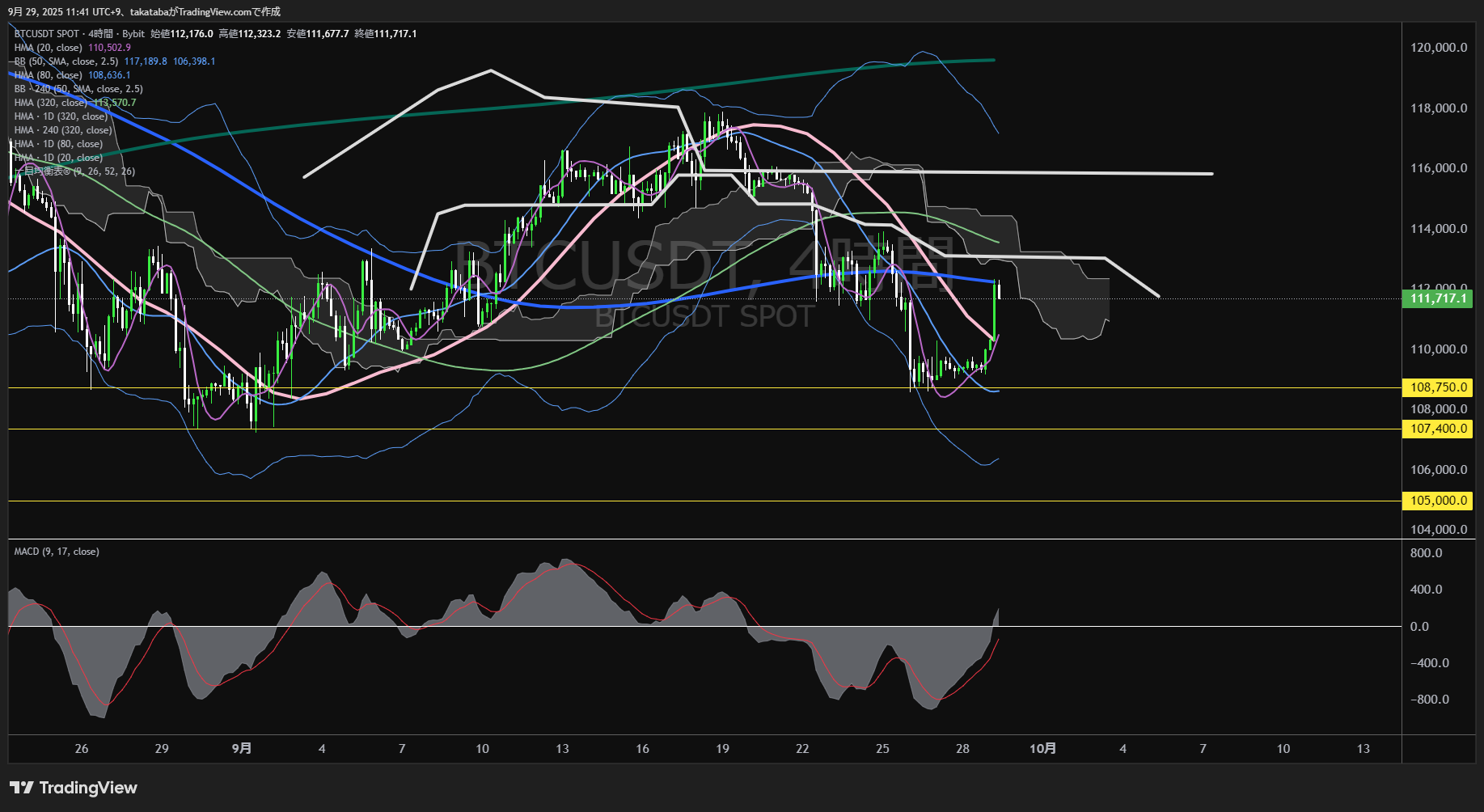Click −800.0 on the MACD axis
This screenshot has height=812, width=1484.
click(1430, 700)
